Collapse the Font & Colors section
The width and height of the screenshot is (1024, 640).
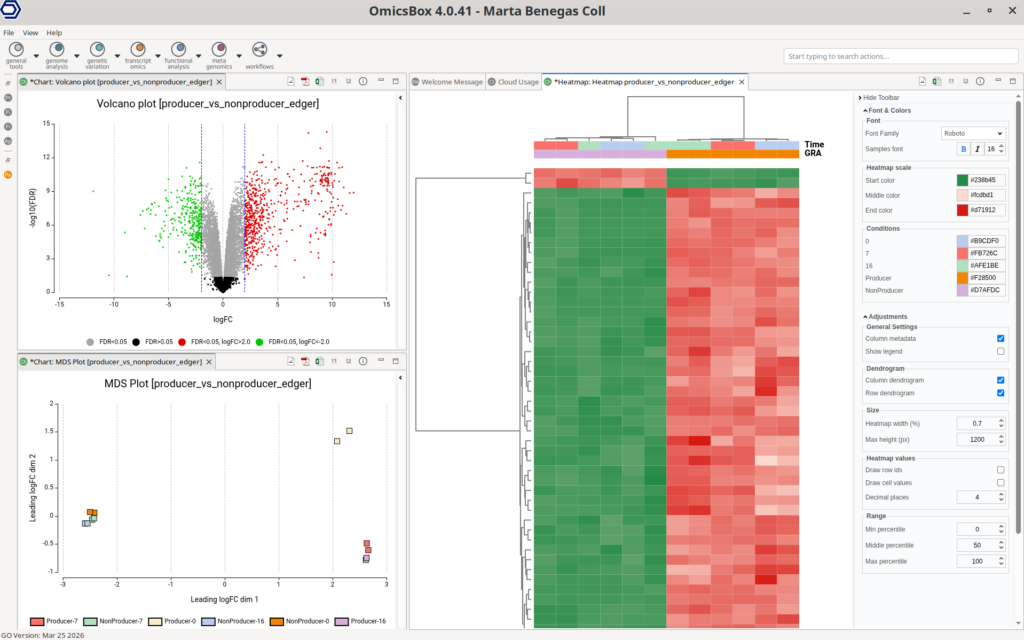point(866,110)
